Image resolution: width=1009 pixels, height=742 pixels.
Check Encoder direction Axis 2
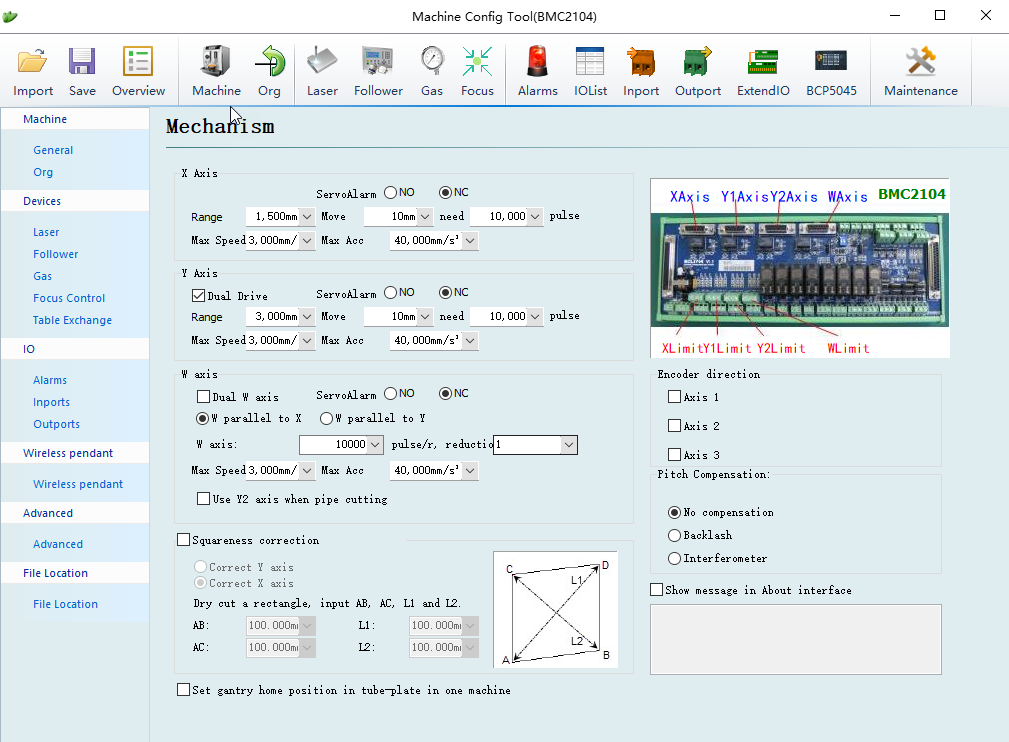(674, 425)
